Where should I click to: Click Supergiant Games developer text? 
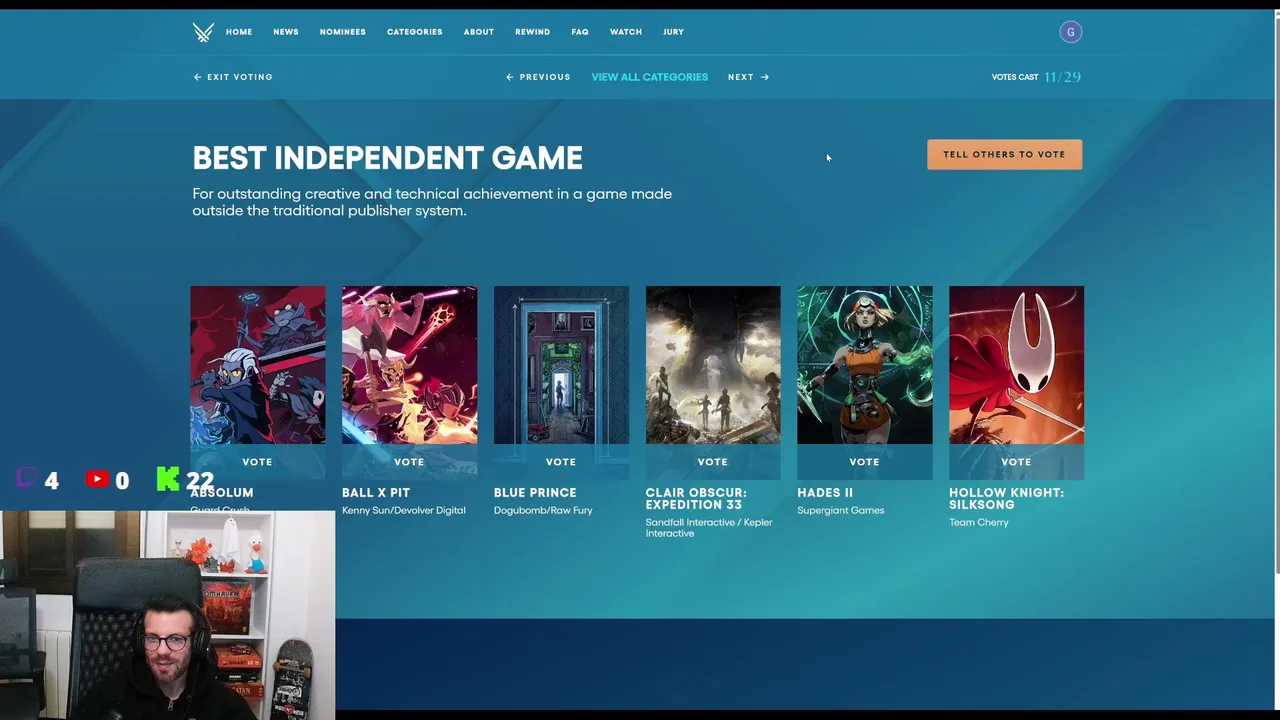840,510
